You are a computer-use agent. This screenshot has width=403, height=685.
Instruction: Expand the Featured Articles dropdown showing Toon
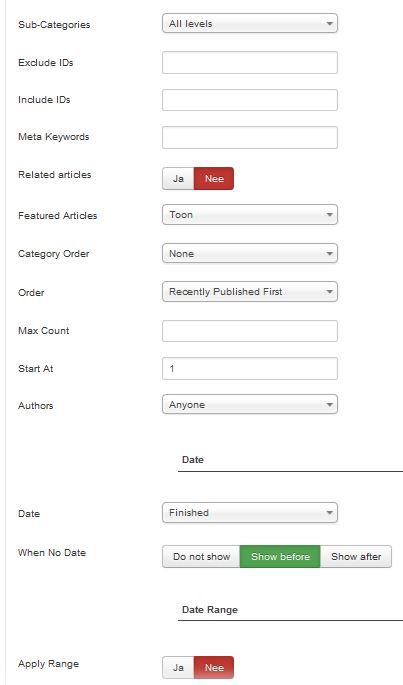tap(250, 215)
